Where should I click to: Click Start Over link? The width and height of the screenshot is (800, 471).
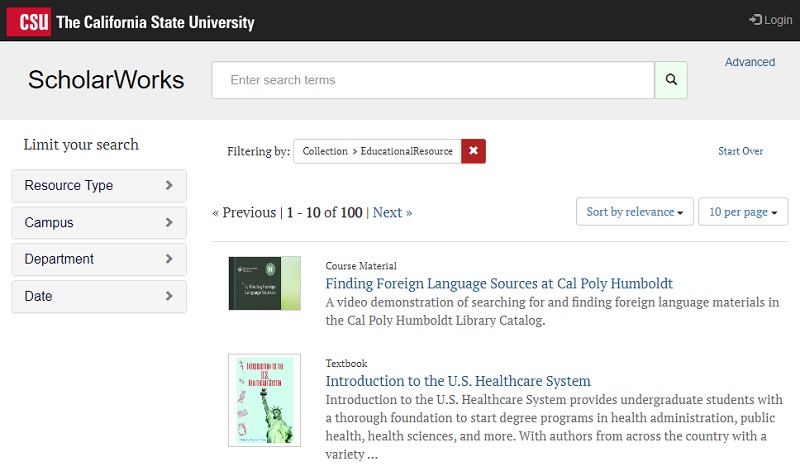click(740, 151)
